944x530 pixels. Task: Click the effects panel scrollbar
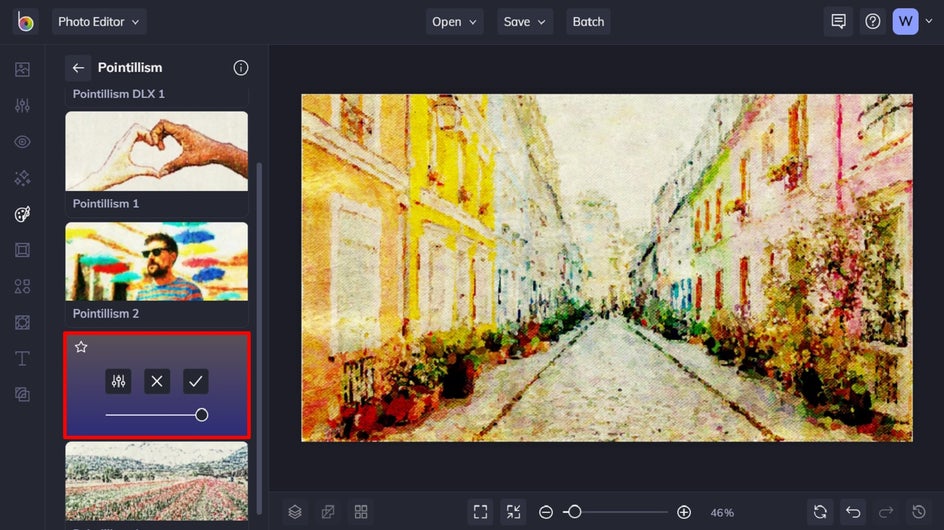click(259, 337)
